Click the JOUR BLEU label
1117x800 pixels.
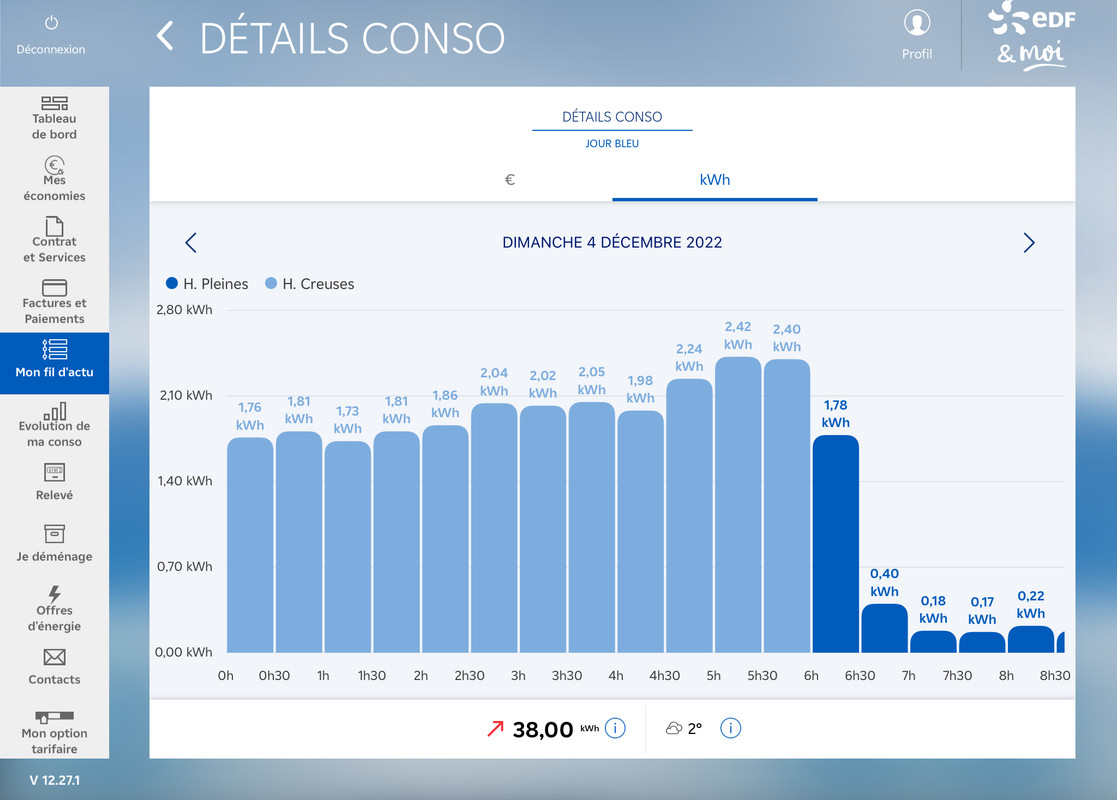612,143
